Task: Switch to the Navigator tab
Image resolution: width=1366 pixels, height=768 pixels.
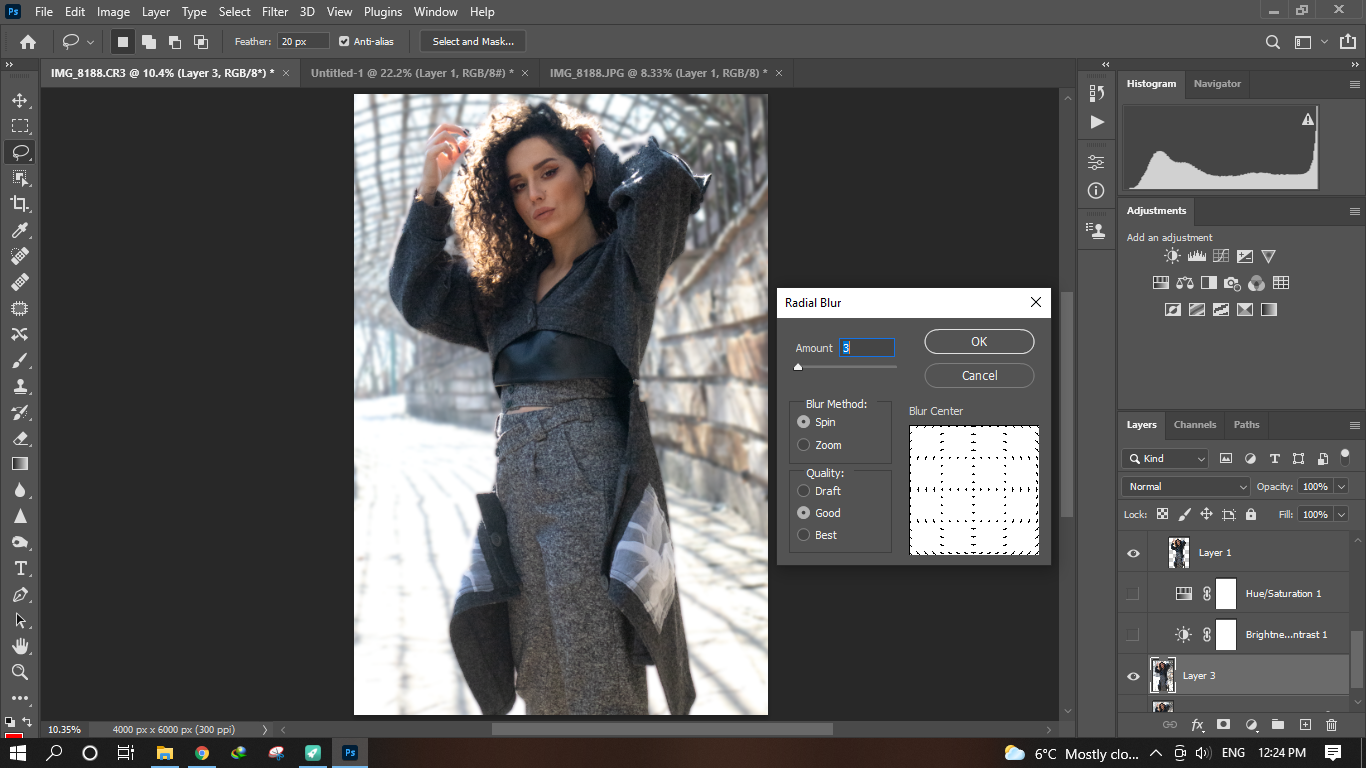Action: pos(1217,84)
